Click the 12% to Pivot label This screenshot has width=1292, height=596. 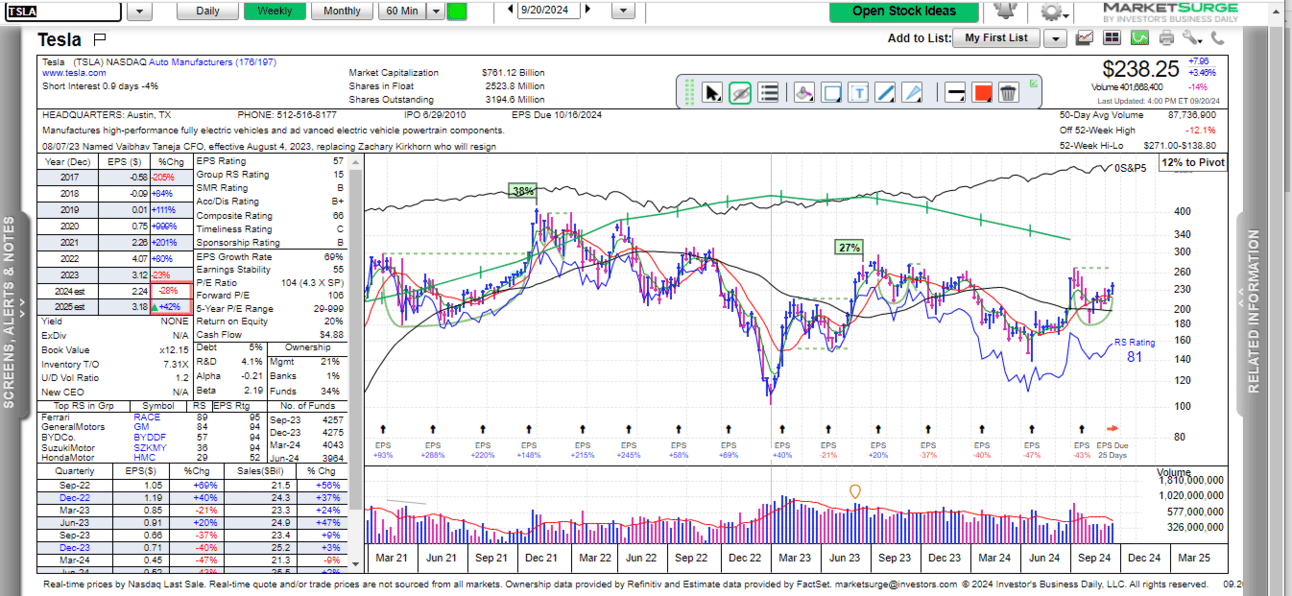tap(1193, 163)
